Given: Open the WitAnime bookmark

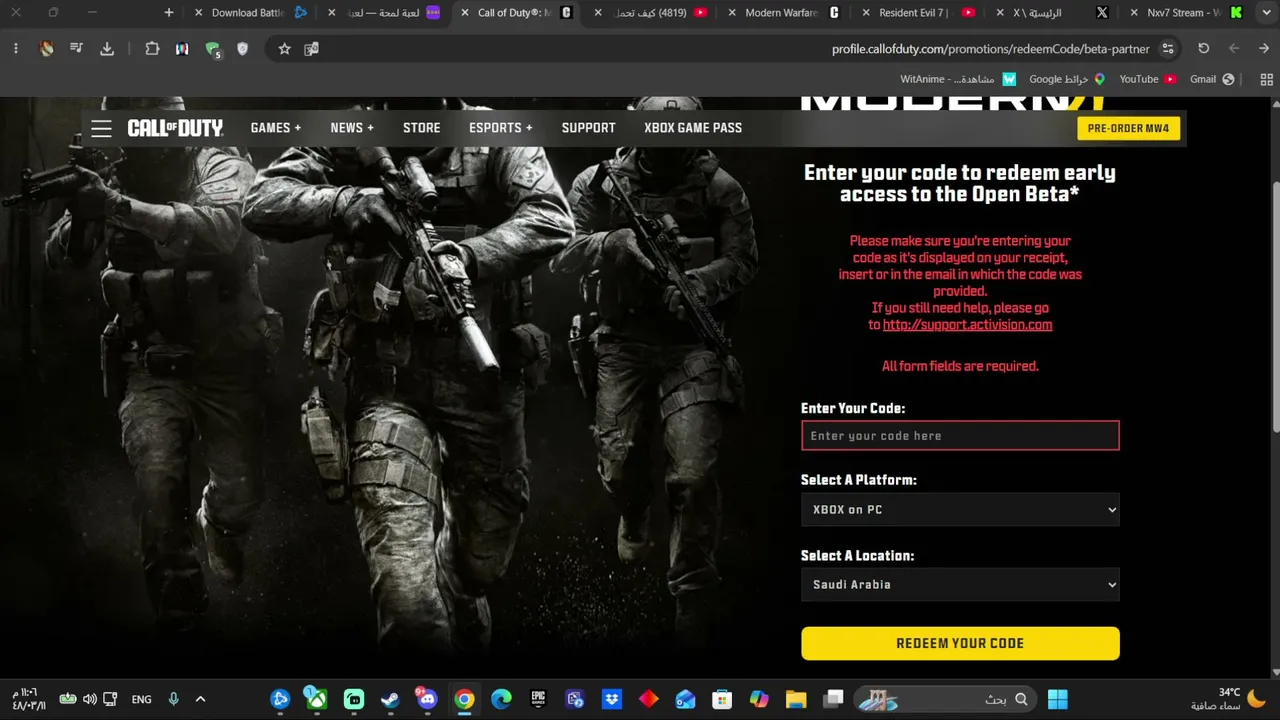Looking at the screenshot, I should (x=958, y=79).
